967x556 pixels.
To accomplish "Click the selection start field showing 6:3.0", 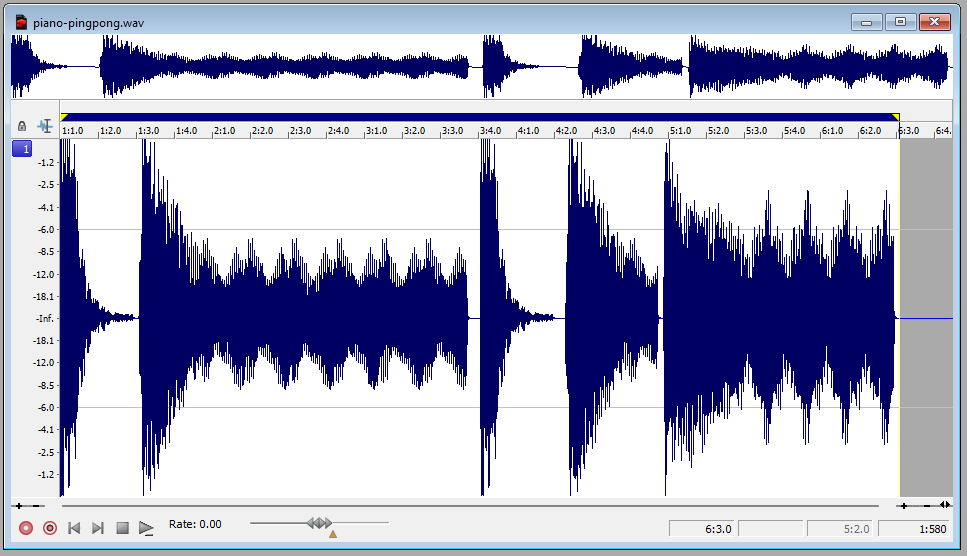I will (x=701, y=528).
